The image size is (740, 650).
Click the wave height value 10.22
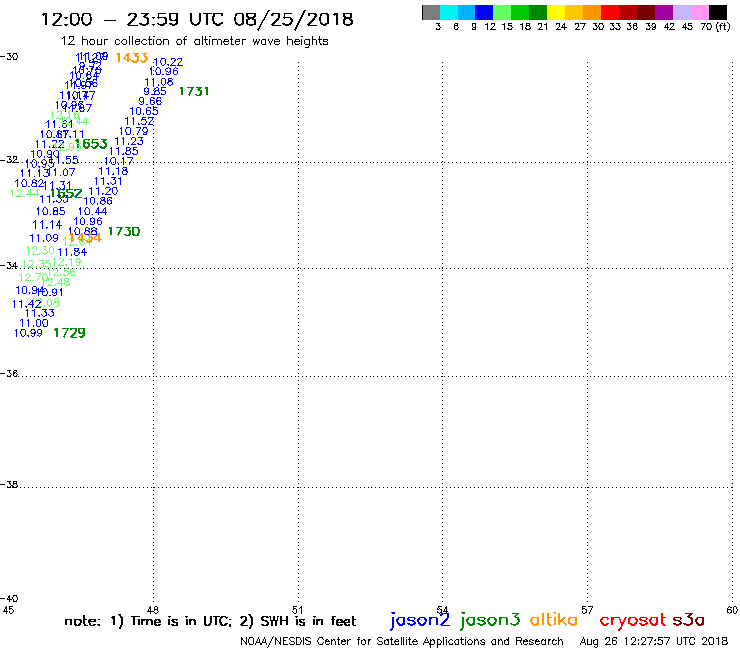(168, 62)
